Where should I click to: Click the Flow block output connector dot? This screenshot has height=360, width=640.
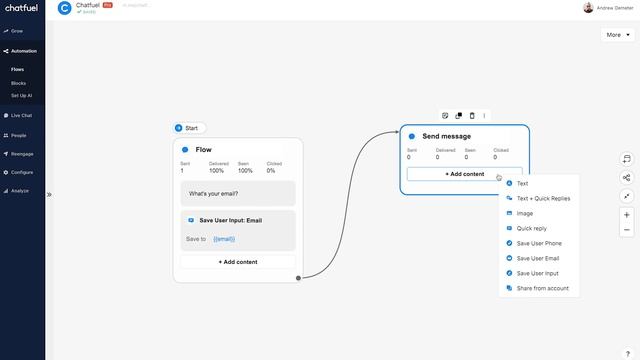[298, 278]
